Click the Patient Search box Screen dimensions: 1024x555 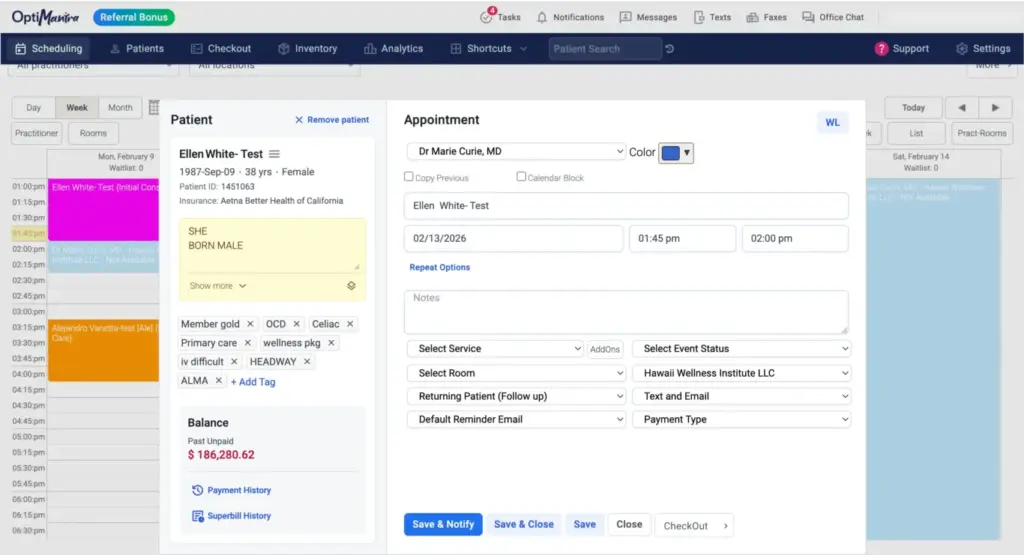tap(605, 49)
